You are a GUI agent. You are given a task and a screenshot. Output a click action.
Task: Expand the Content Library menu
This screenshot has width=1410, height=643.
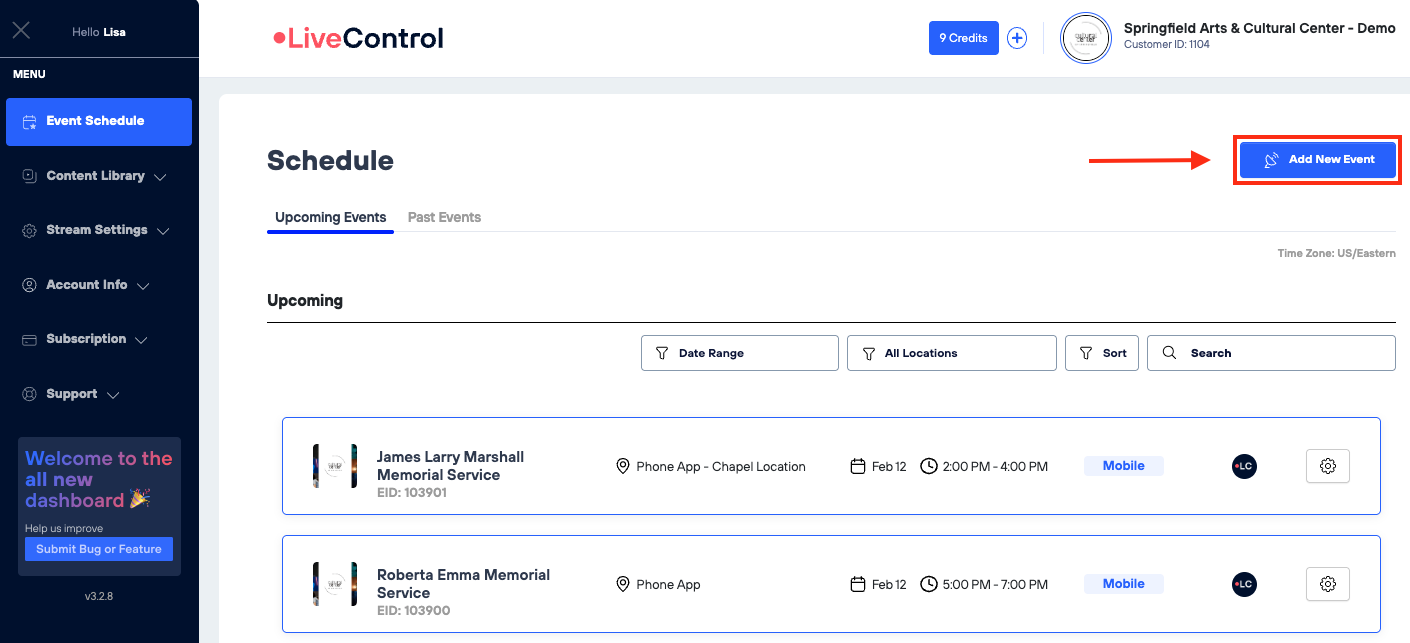point(95,176)
